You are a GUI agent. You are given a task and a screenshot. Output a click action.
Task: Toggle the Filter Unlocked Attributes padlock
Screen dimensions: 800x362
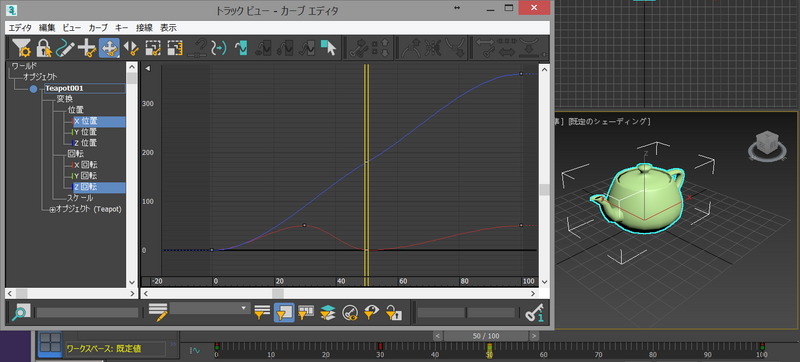coord(393,312)
